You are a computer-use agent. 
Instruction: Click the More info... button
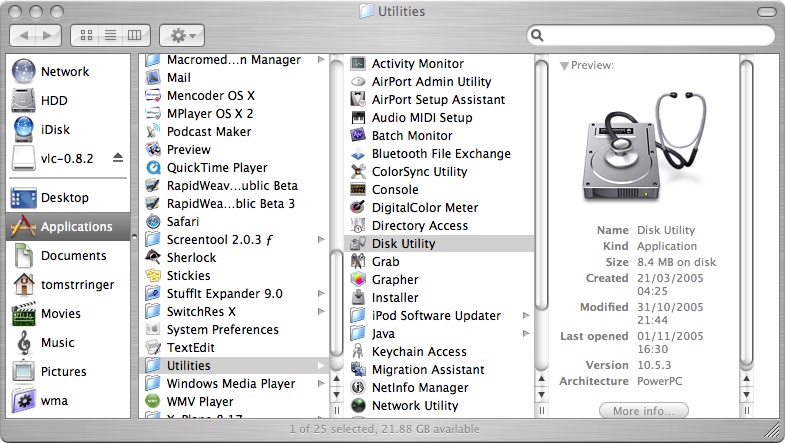coord(643,410)
